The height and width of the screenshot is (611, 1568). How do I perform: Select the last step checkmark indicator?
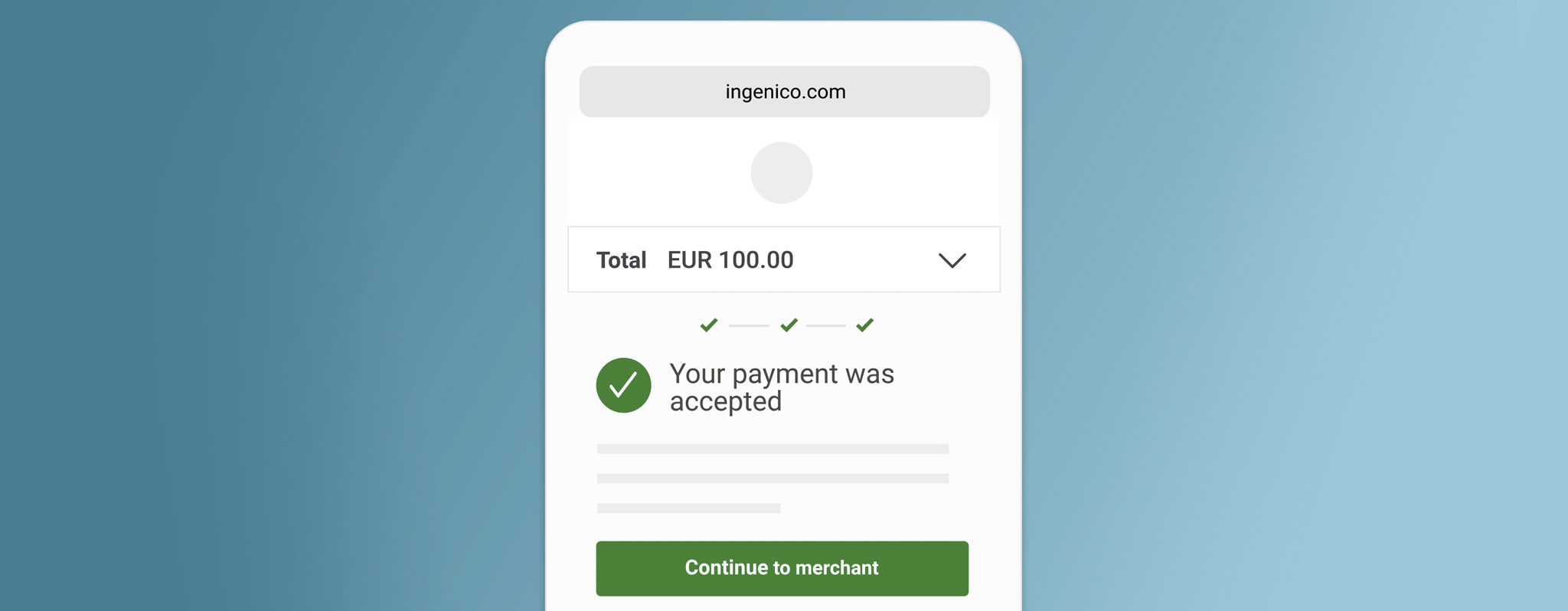(865, 325)
